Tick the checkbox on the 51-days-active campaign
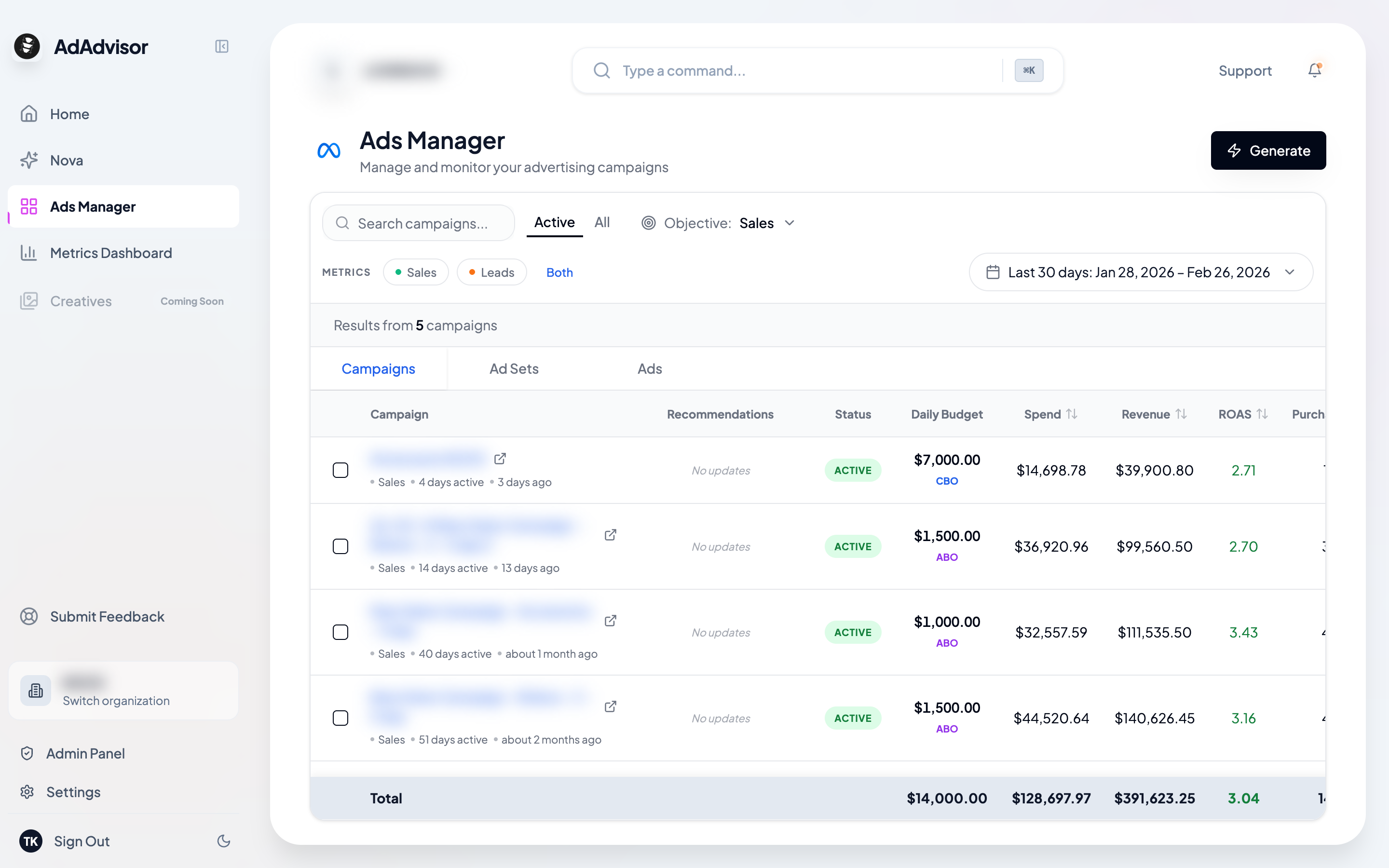 click(x=340, y=718)
